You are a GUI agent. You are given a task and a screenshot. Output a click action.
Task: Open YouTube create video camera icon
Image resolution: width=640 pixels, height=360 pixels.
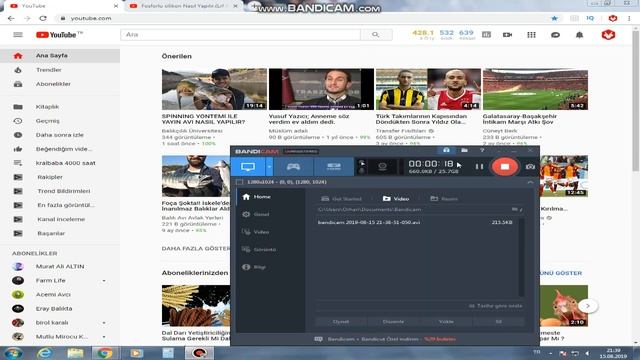pyautogui.click(x=507, y=35)
